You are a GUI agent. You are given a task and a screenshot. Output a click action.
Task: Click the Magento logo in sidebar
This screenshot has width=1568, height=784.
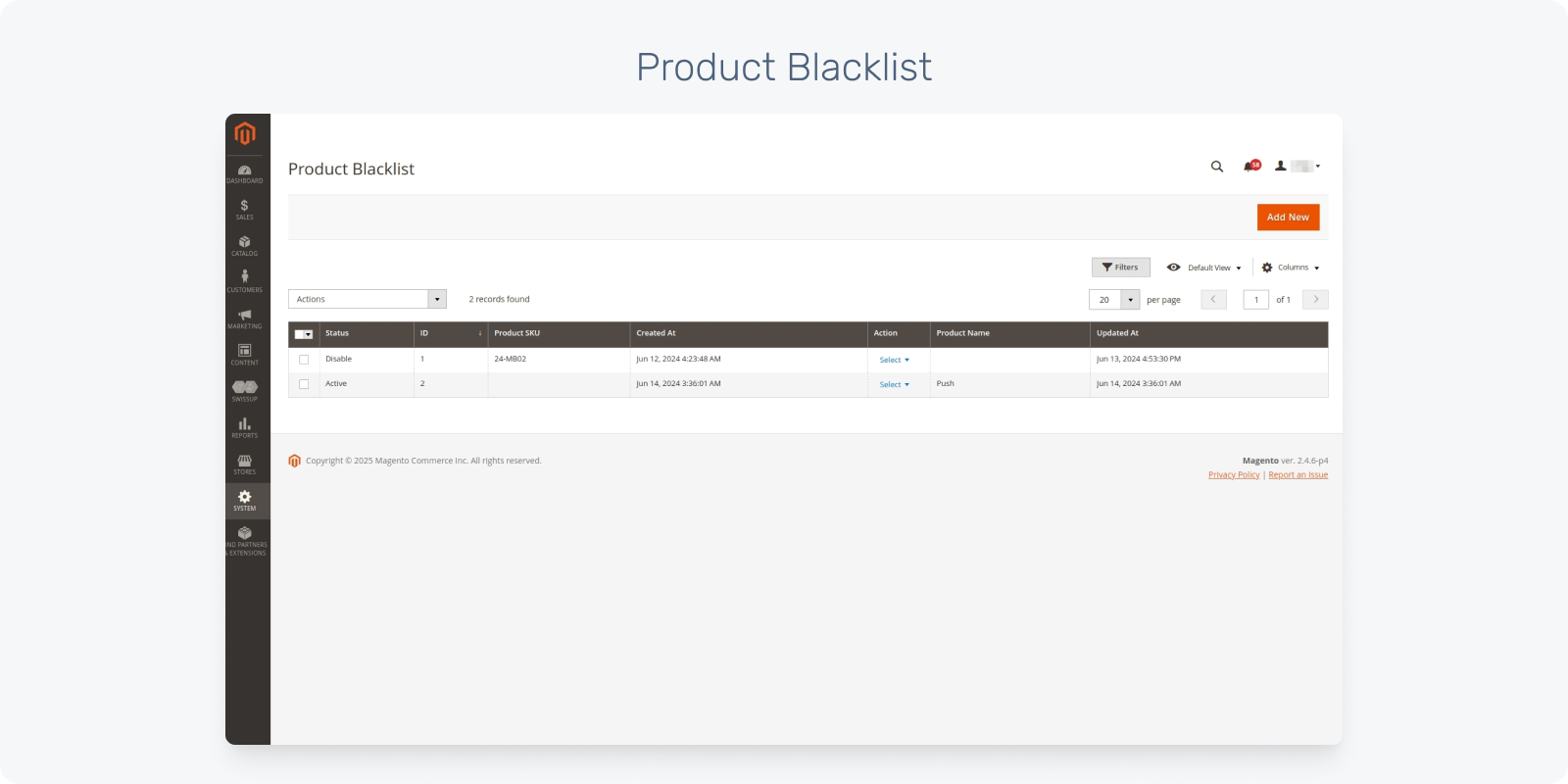point(245,133)
